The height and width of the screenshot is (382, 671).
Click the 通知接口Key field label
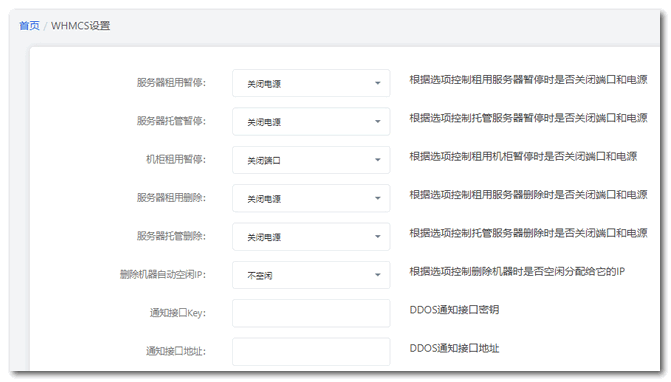178,313
